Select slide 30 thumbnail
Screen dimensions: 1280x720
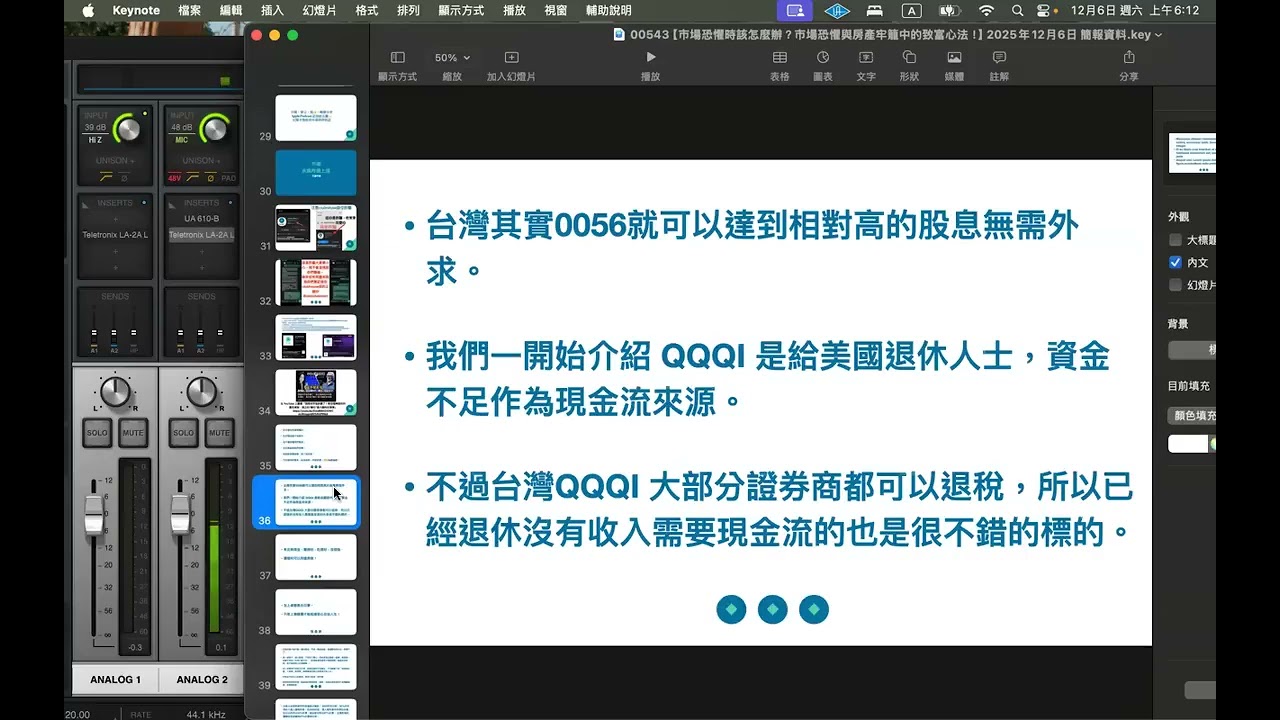pyautogui.click(x=316, y=173)
